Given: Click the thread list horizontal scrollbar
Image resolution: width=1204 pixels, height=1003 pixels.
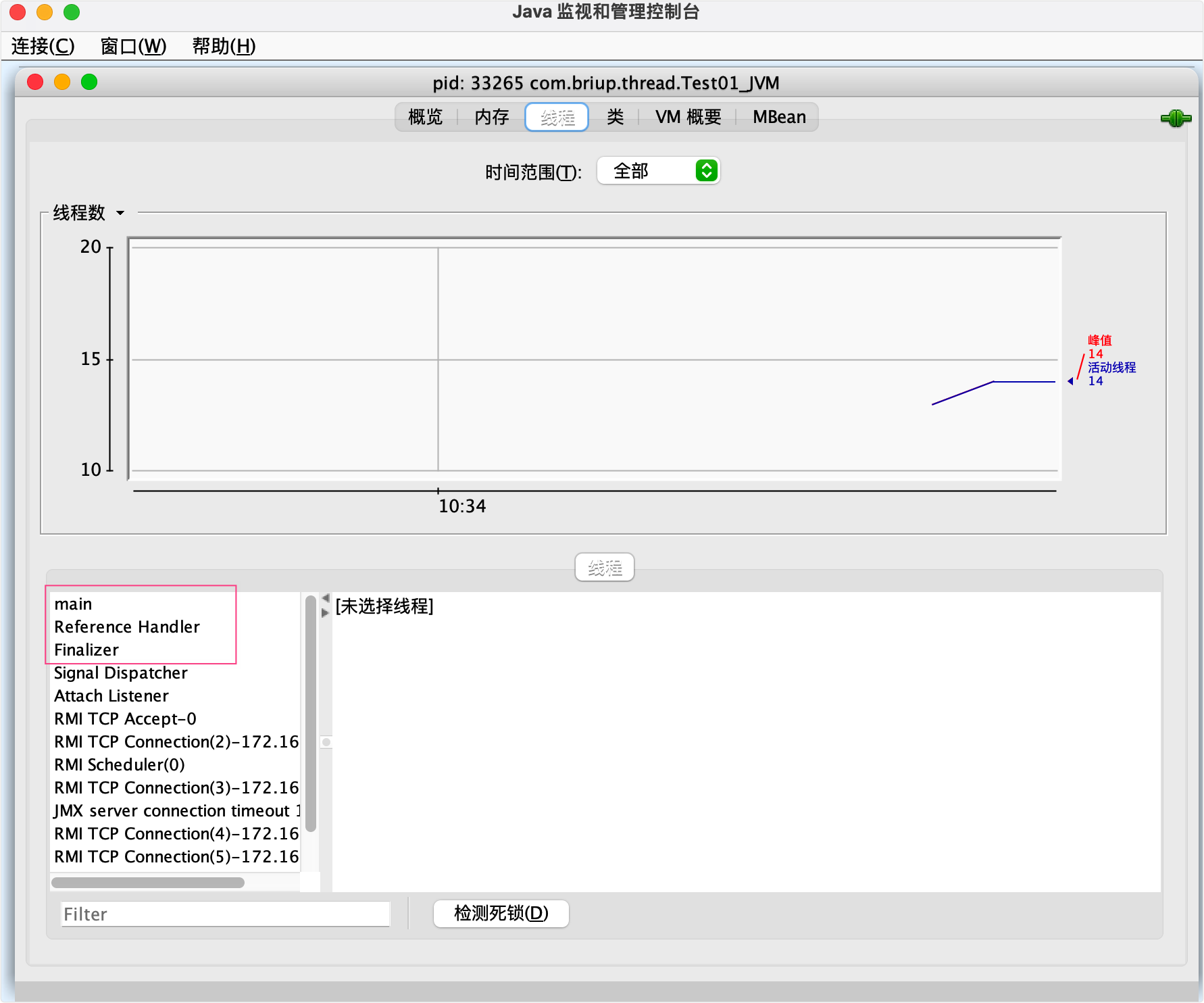Looking at the screenshot, I should point(148,883).
